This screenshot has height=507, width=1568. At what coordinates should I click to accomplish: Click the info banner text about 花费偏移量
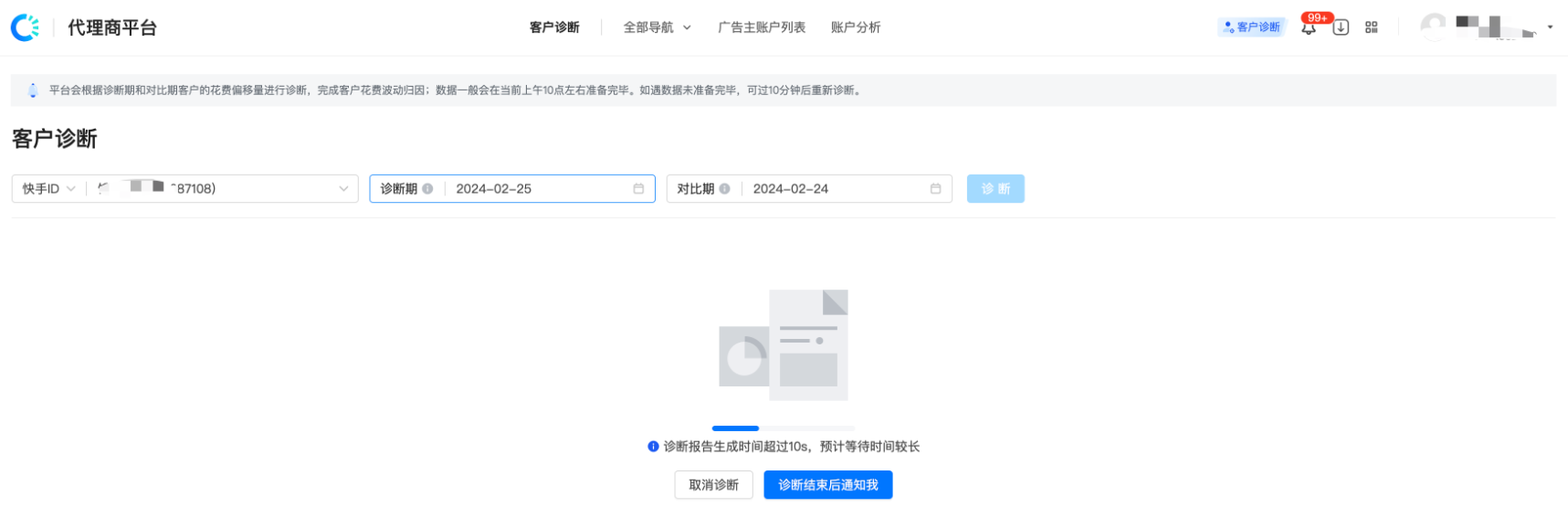tap(455, 90)
